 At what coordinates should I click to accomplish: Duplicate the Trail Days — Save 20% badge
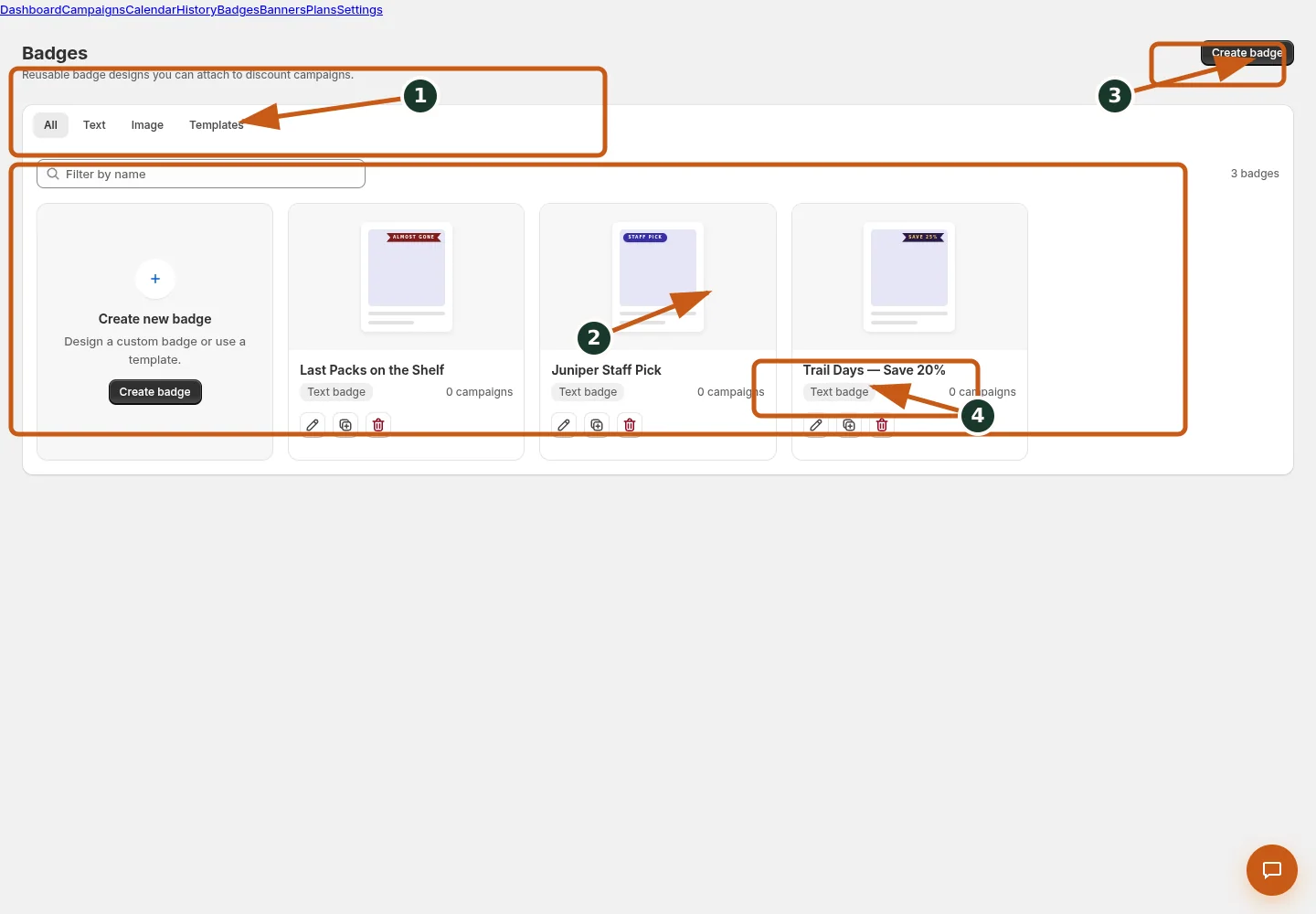pyautogui.click(x=849, y=425)
